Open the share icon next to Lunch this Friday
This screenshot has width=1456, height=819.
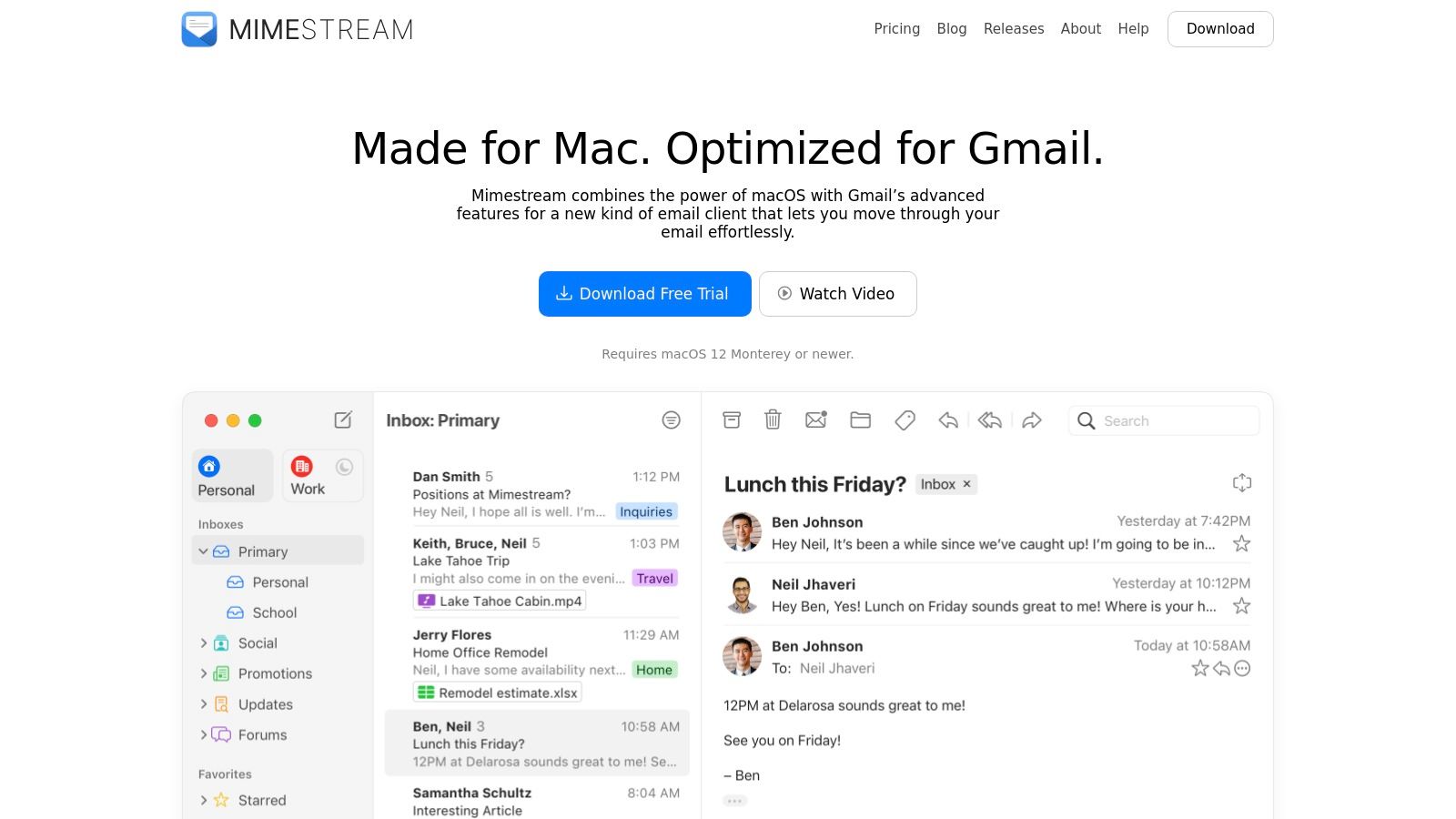point(1242,482)
